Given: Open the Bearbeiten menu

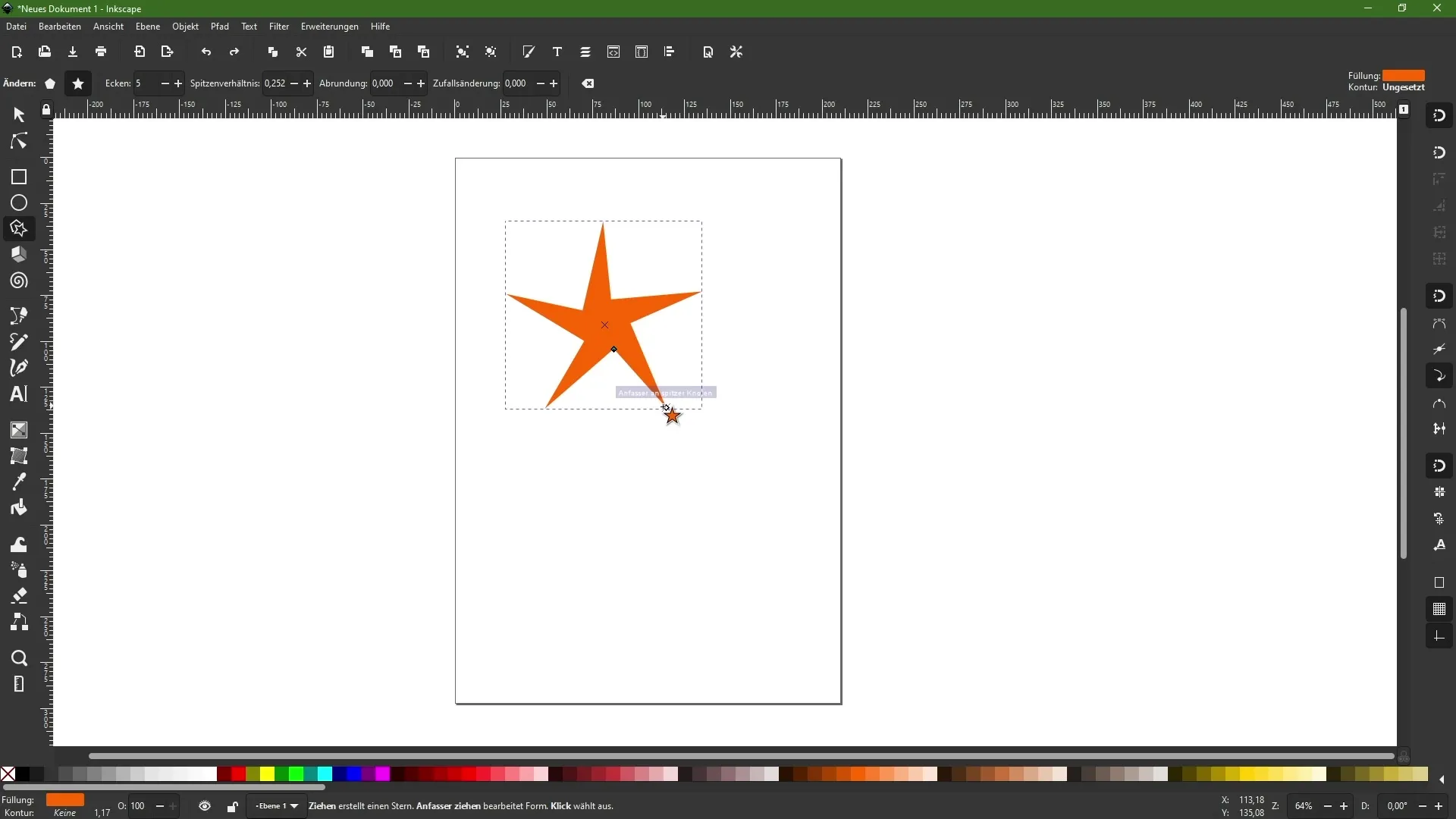Looking at the screenshot, I should [x=60, y=27].
